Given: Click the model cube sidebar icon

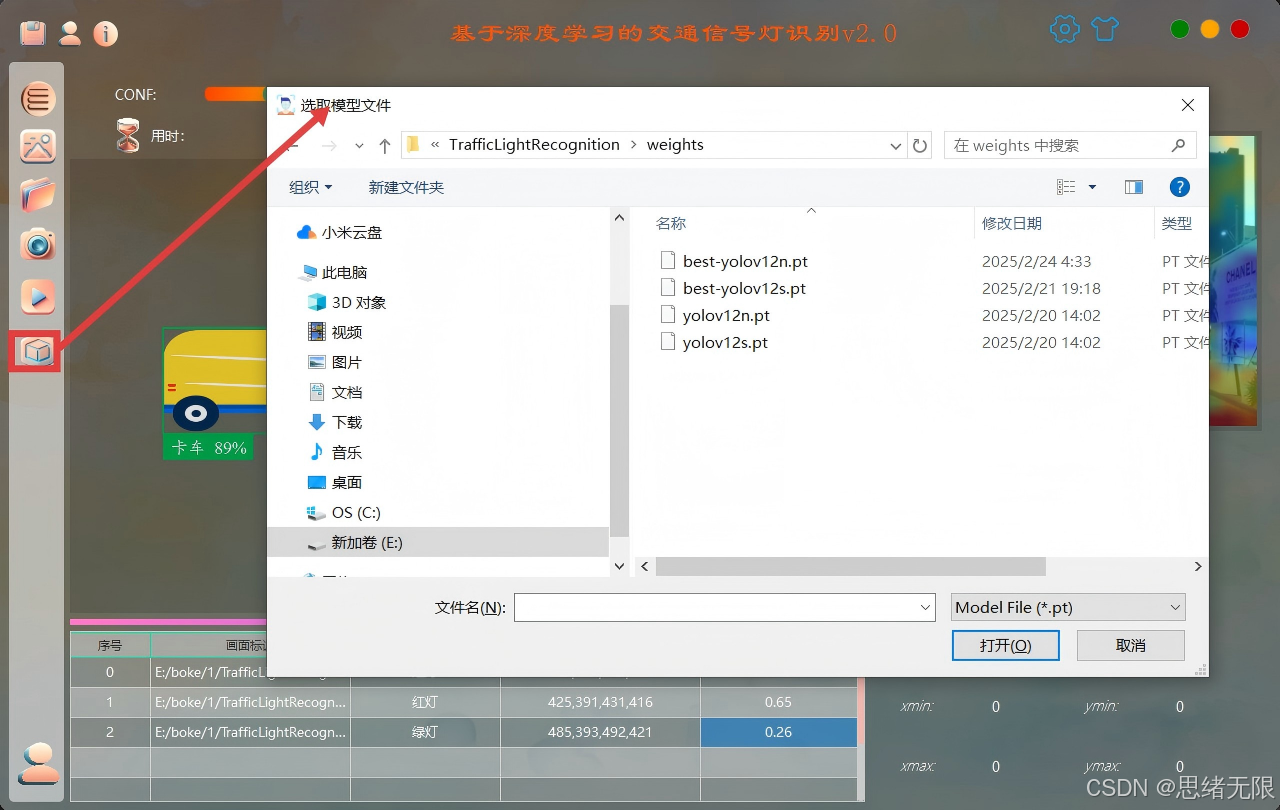Looking at the screenshot, I should [37, 351].
